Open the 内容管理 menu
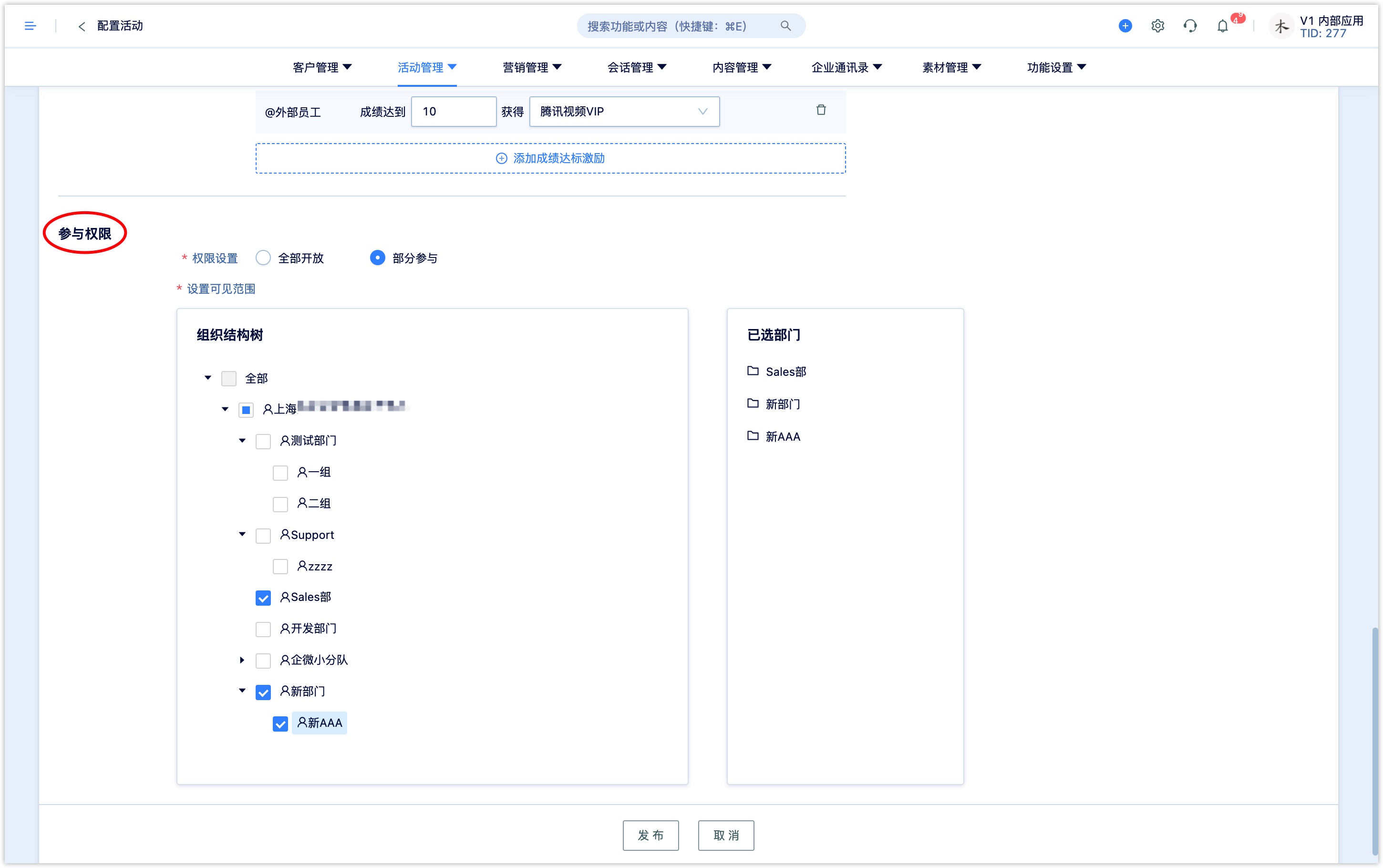The width and height of the screenshot is (1383, 868). pyautogui.click(x=742, y=67)
